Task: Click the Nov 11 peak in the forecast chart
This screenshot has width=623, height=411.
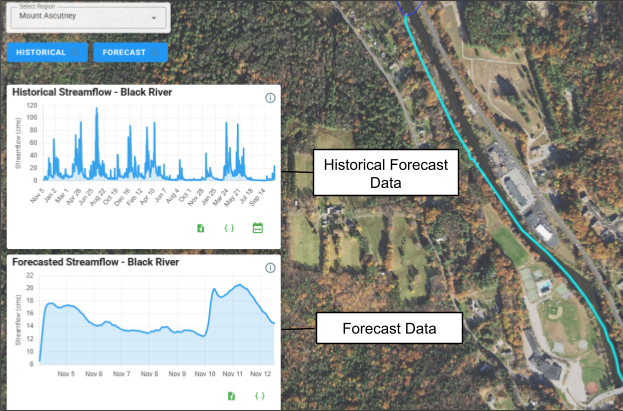Action: pos(239,285)
